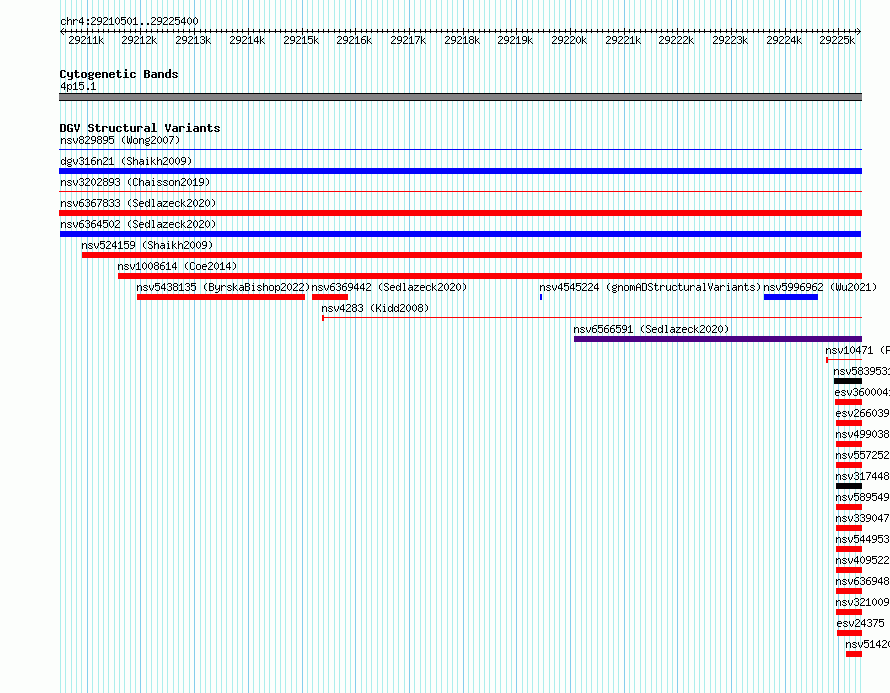Image resolution: width=890 pixels, height=693 pixels.
Task: Click the 29224k ruler position label
Action: pyautogui.click(x=784, y=40)
